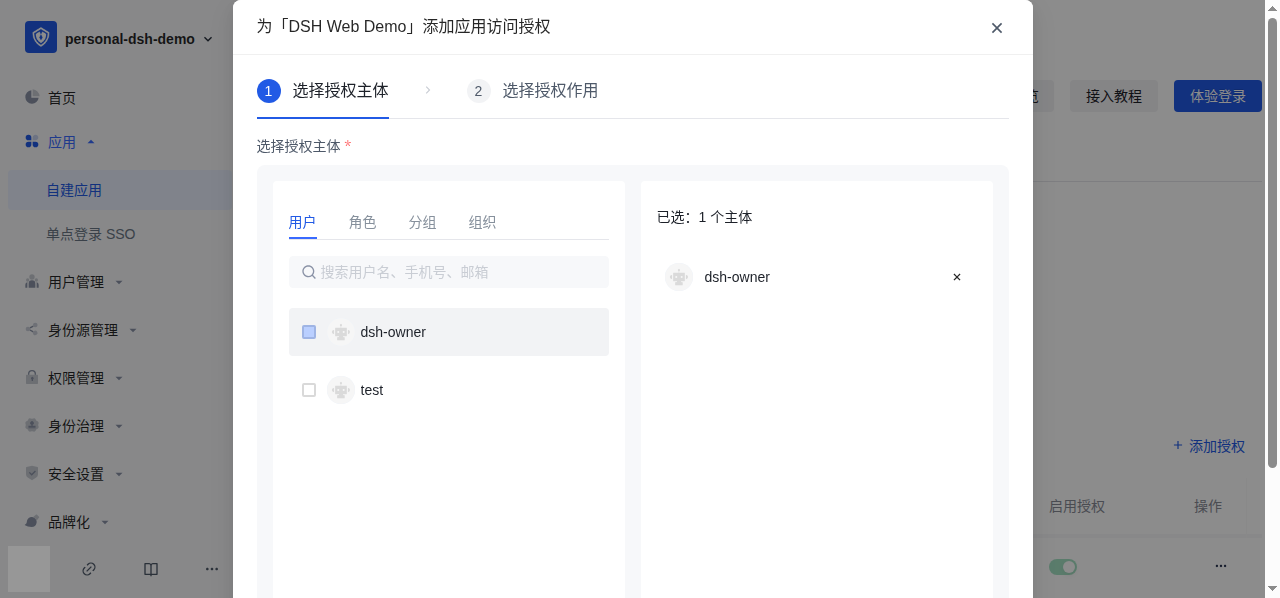
Task: Click the link icon in sidebar footer
Action: pos(89,569)
